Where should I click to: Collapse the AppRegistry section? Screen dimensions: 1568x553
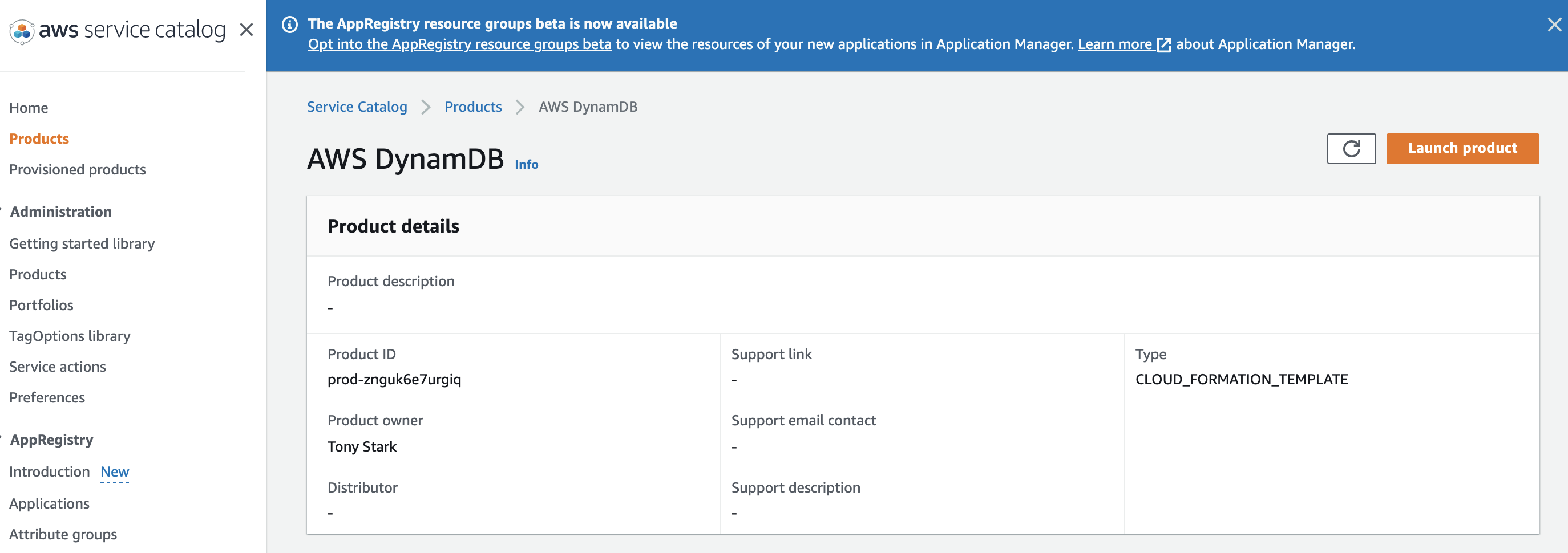pyautogui.click(x=51, y=440)
